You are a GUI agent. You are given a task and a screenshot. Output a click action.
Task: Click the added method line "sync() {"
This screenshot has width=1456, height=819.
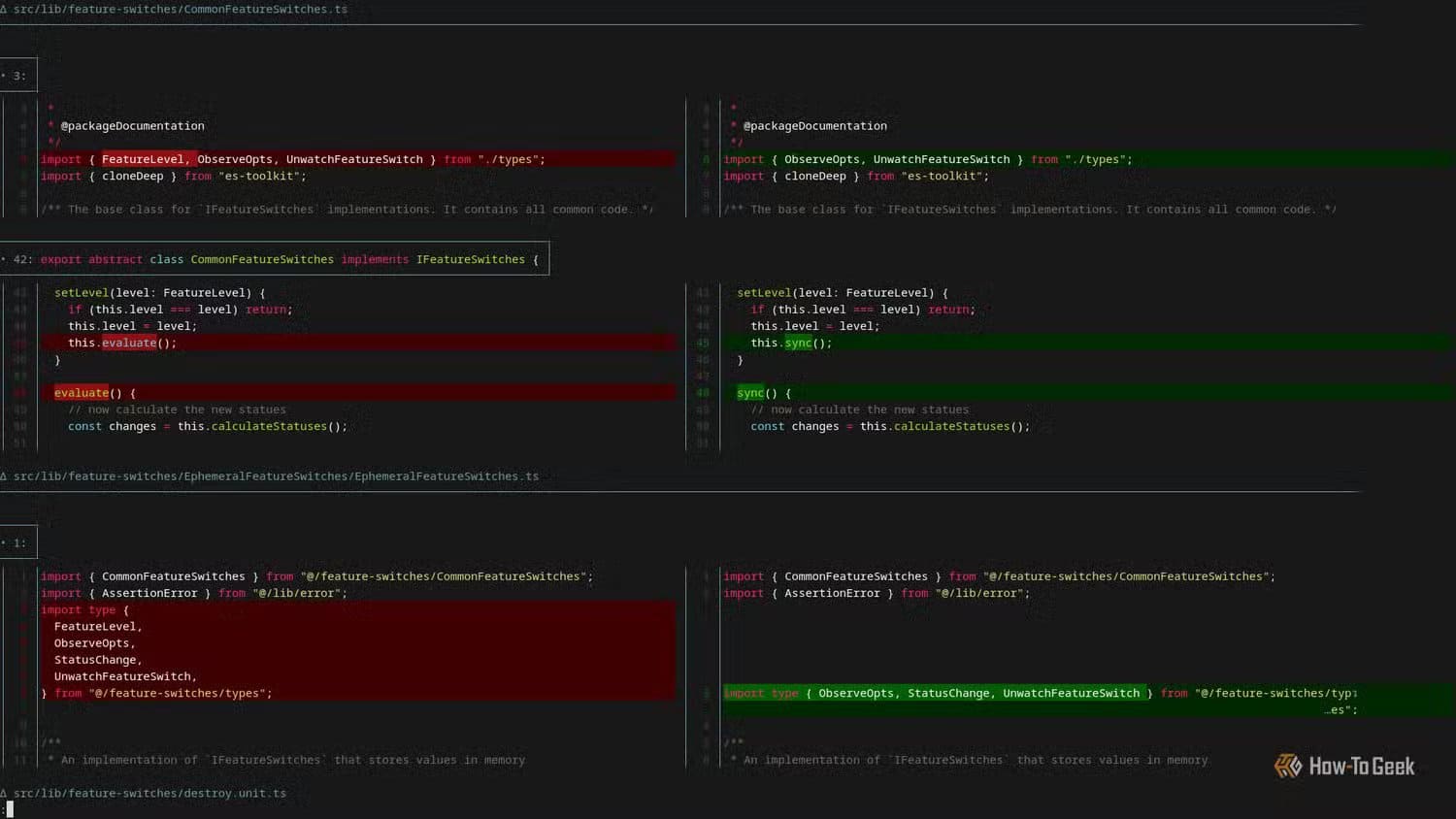(x=1087, y=393)
